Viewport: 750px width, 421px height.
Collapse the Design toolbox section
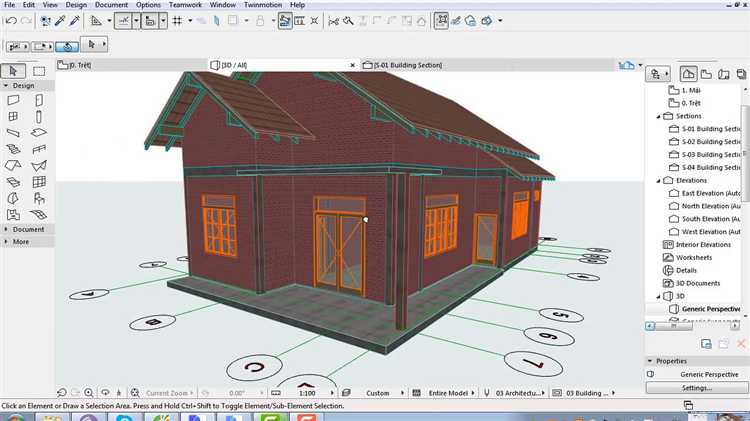tap(6, 85)
